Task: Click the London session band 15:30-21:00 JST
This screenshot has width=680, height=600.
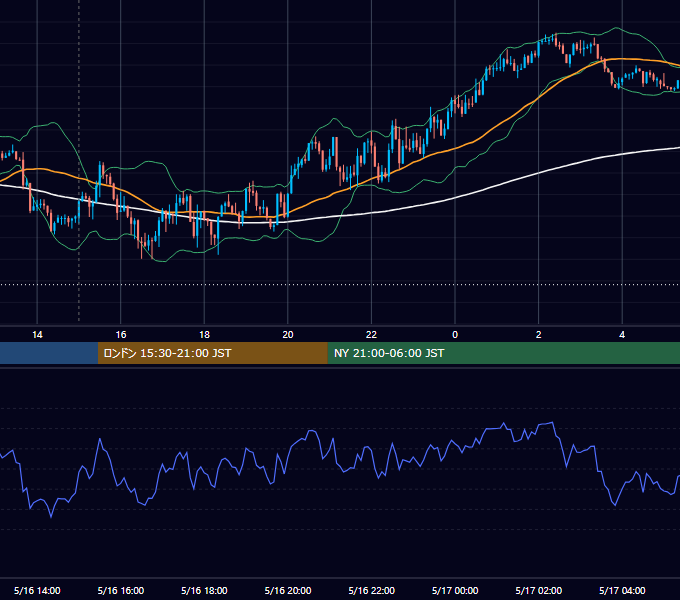Action: click(x=212, y=353)
